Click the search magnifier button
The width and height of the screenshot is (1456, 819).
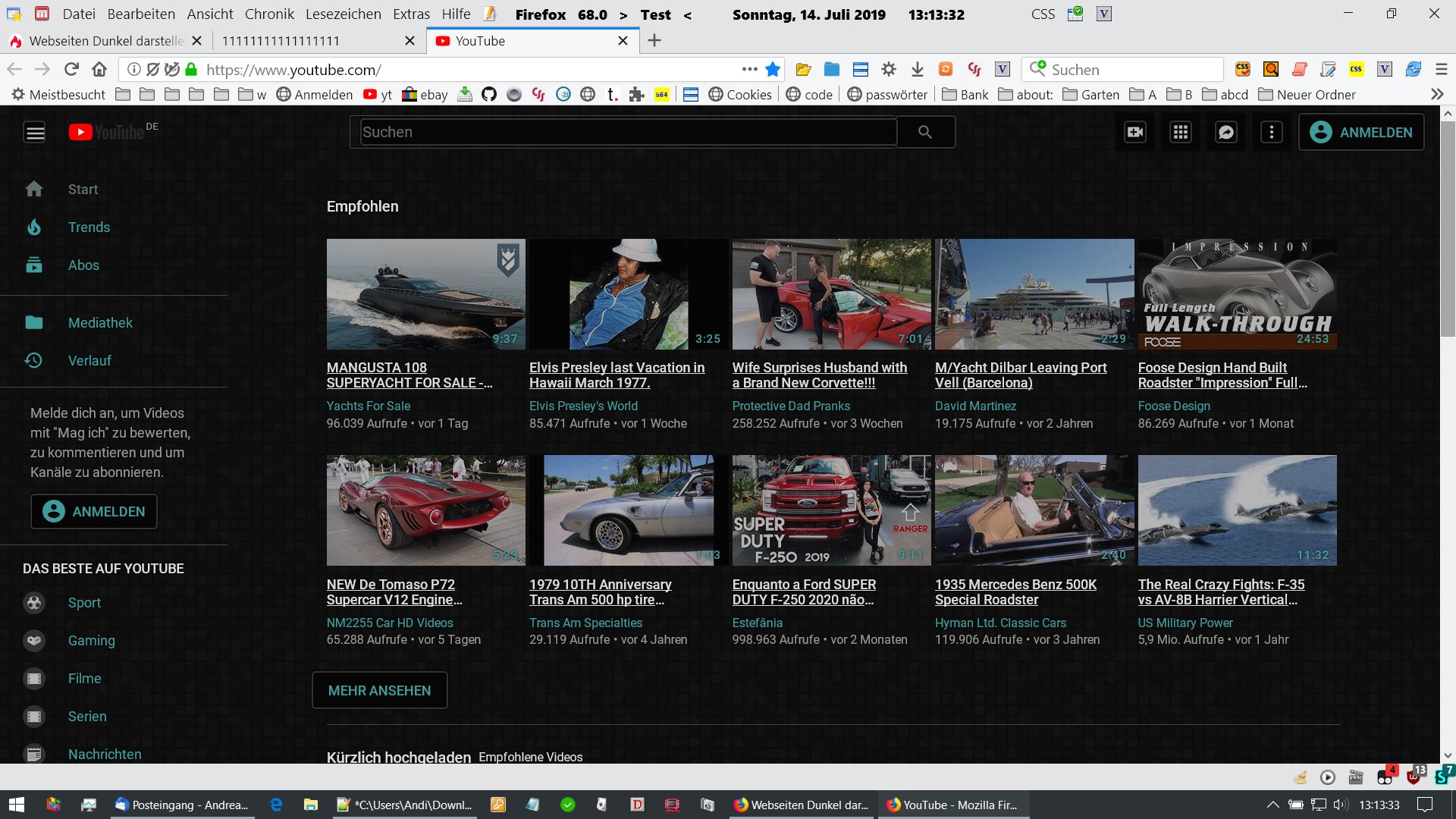(x=925, y=132)
